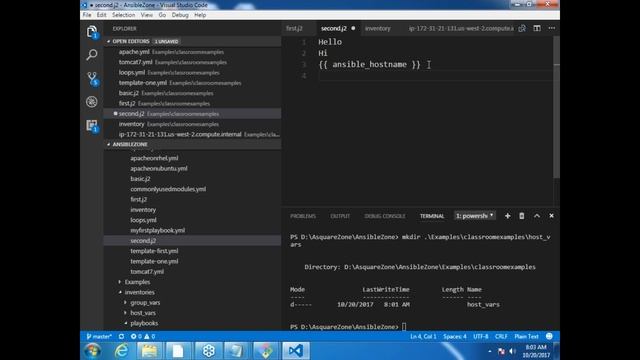Click CRLF line ending selector
Viewport: 640px width, 360px height.
(x=501, y=336)
